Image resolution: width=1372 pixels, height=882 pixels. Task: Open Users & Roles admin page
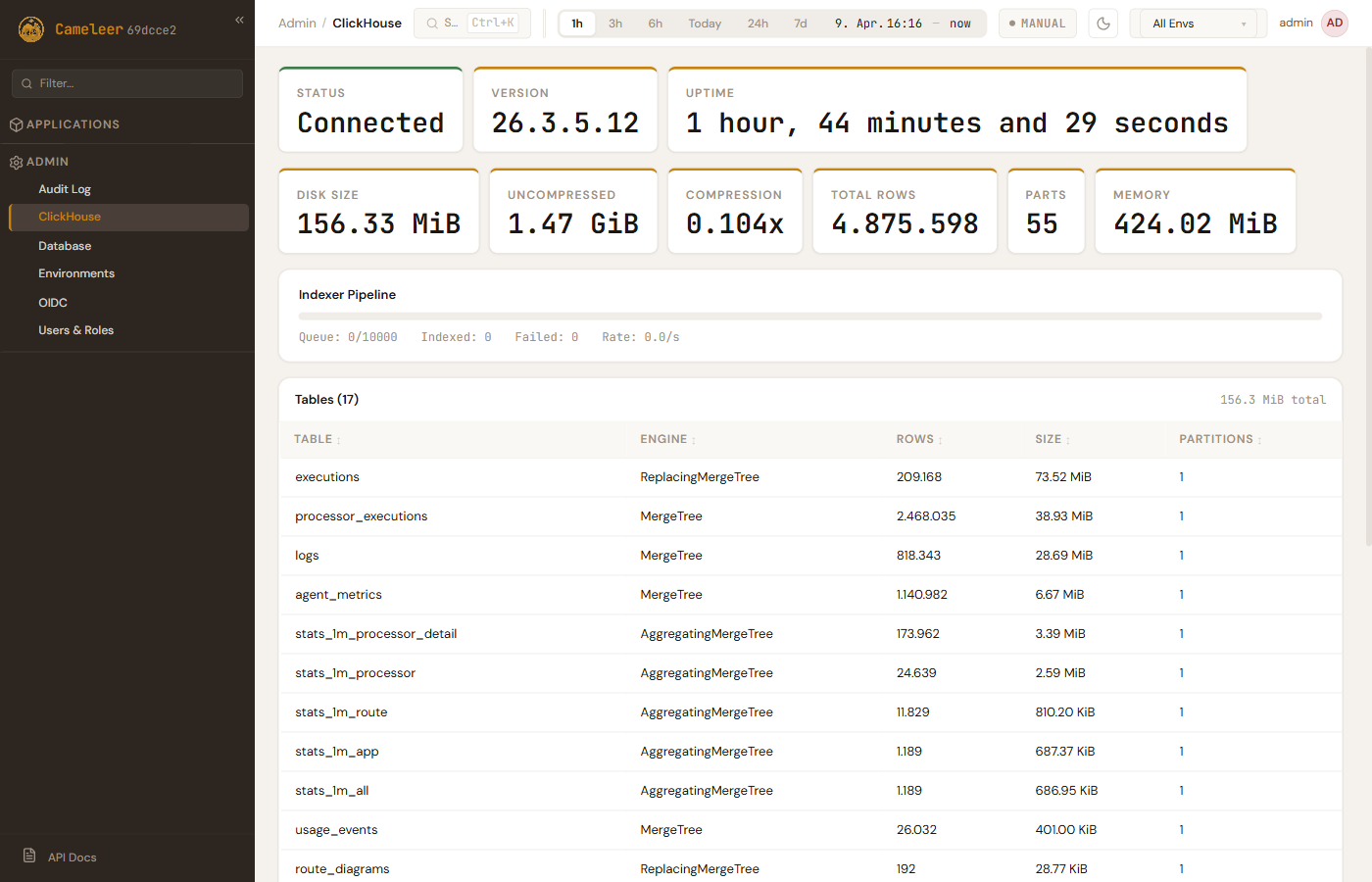coord(75,330)
